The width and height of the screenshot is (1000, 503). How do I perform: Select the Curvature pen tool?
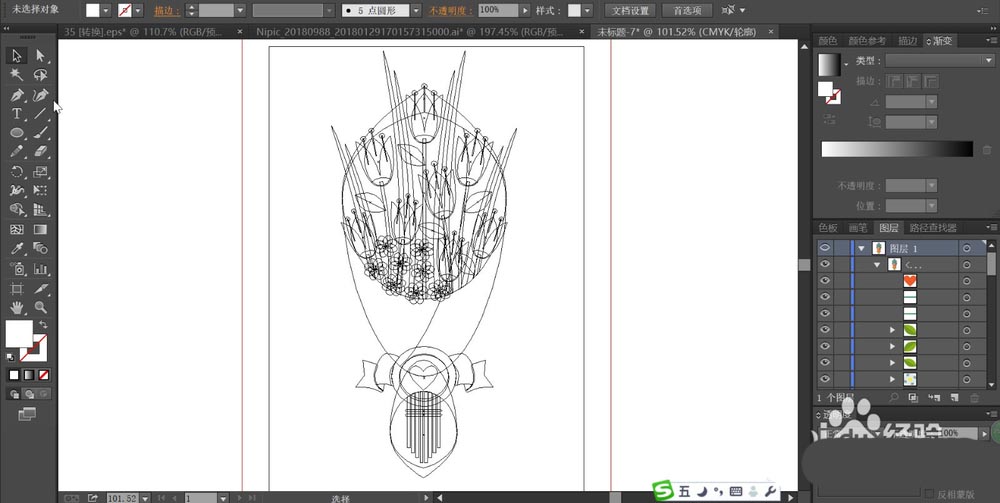click(41, 95)
